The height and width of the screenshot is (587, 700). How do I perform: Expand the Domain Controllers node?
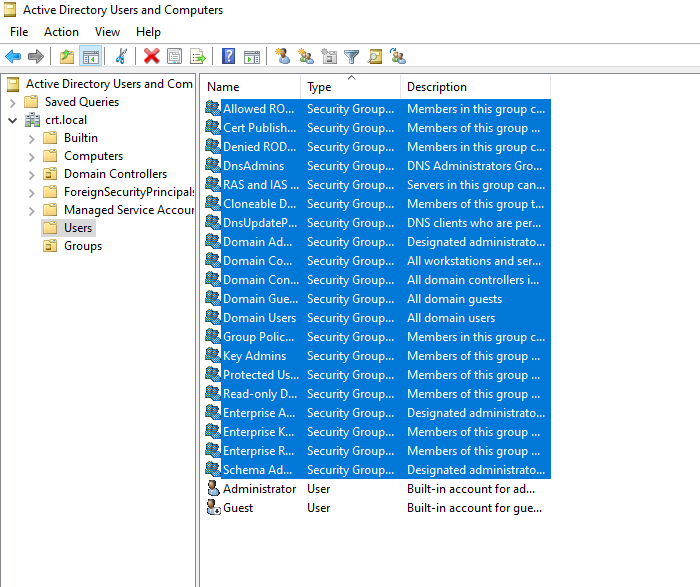31,175
